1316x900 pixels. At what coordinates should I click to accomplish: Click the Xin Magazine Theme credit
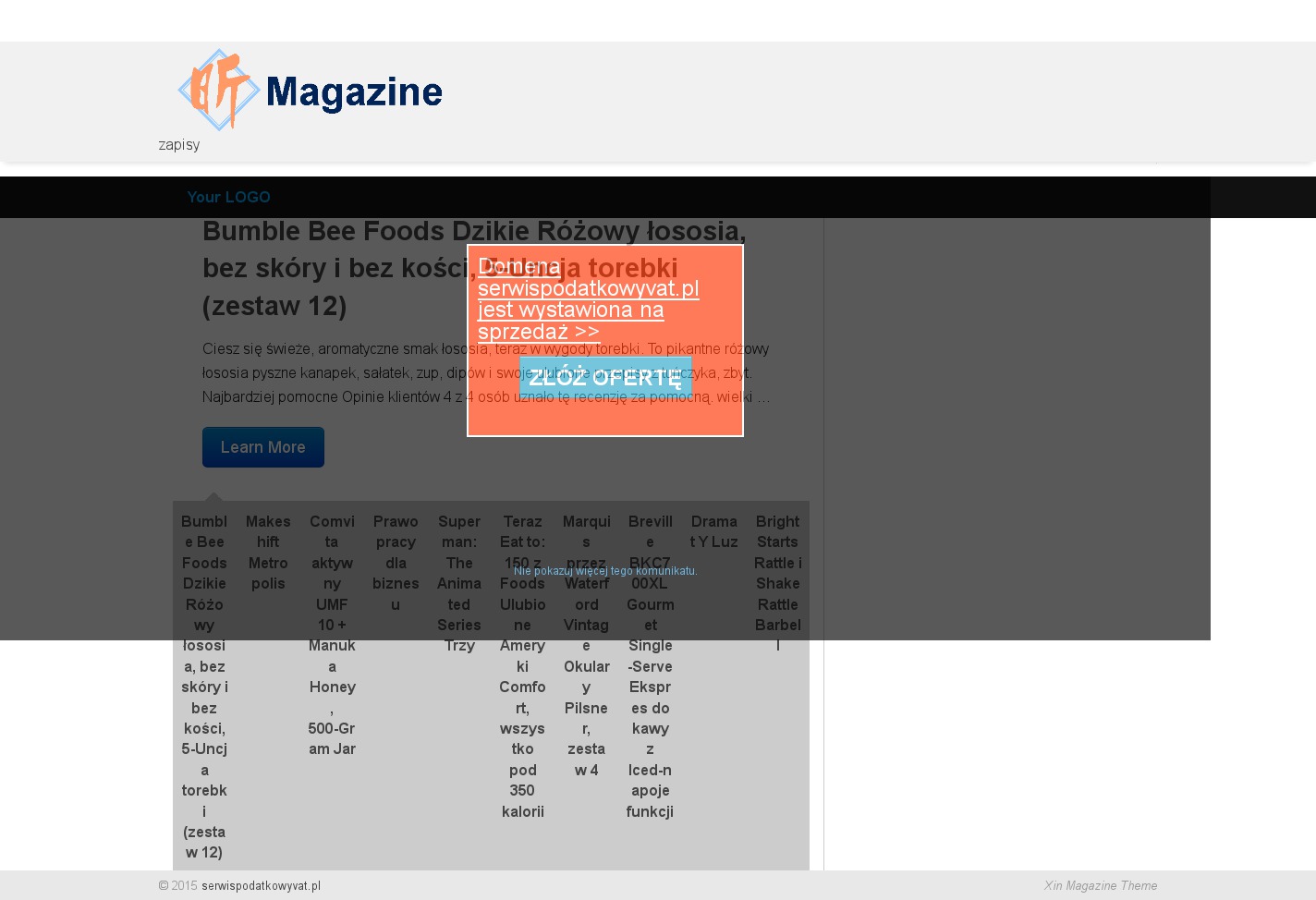pyautogui.click(x=1100, y=885)
